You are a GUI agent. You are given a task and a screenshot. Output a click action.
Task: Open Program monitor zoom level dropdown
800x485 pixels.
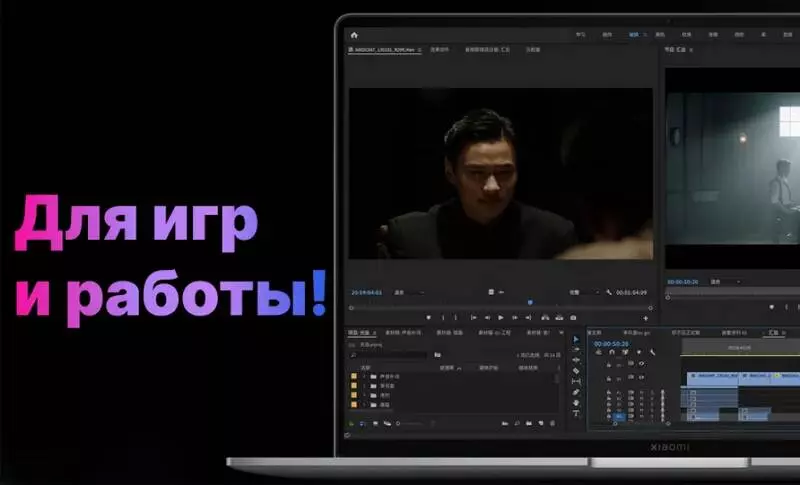(725, 282)
